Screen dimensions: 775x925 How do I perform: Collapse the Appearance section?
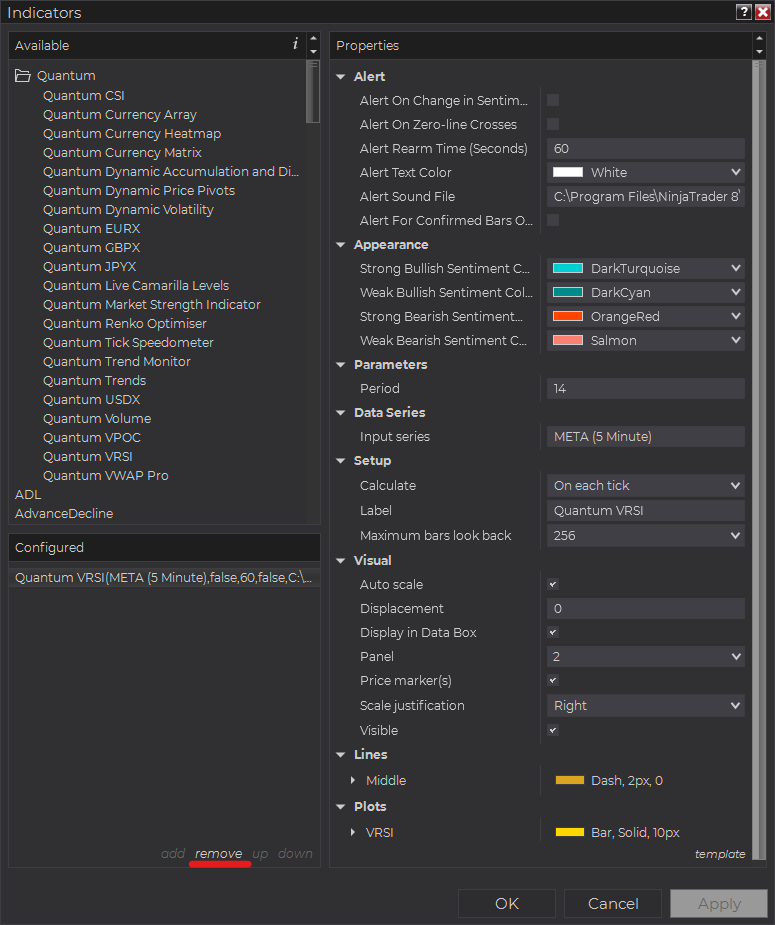[341, 245]
